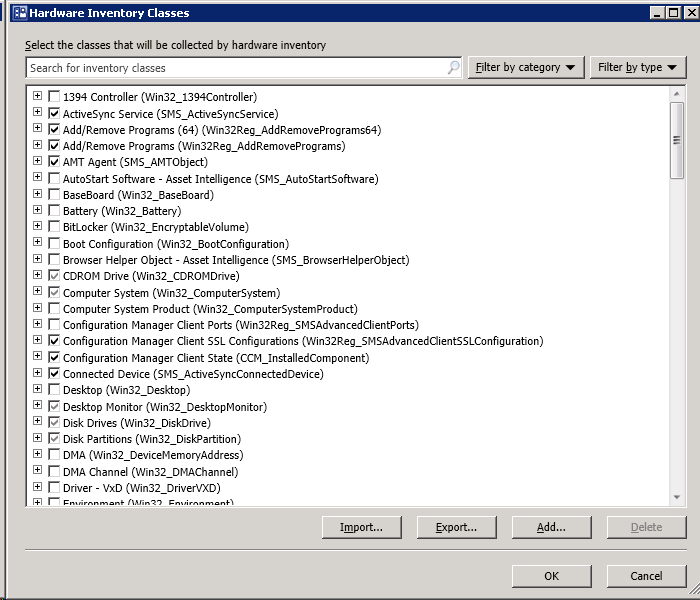Click the scrollbar down arrow
The height and width of the screenshot is (600, 700).
pyautogui.click(x=677, y=497)
